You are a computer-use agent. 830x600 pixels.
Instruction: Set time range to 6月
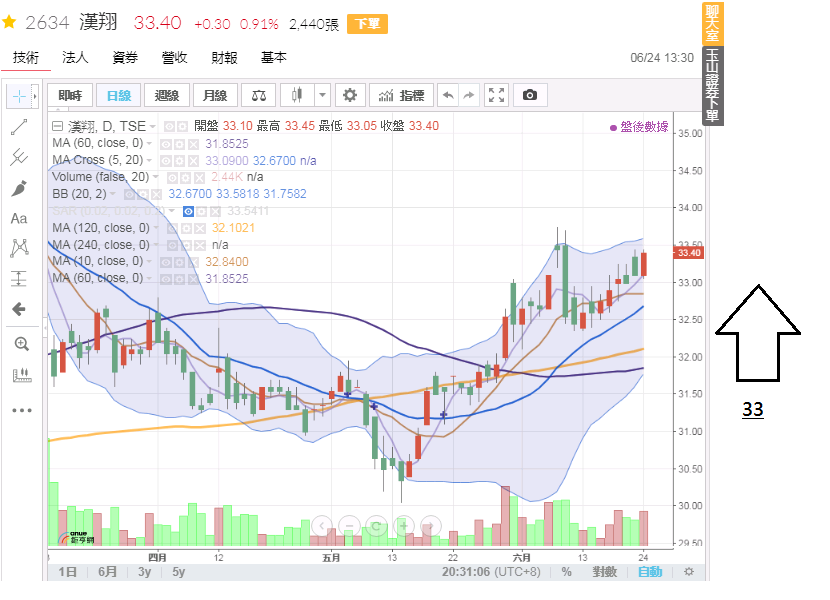coord(107,572)
